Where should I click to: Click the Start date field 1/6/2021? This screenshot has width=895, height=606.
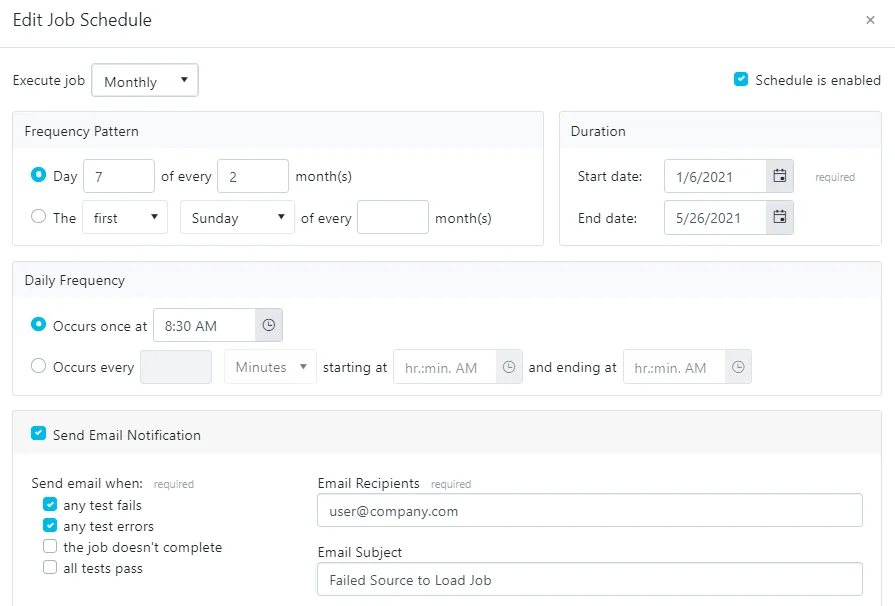tap(715, 176)
